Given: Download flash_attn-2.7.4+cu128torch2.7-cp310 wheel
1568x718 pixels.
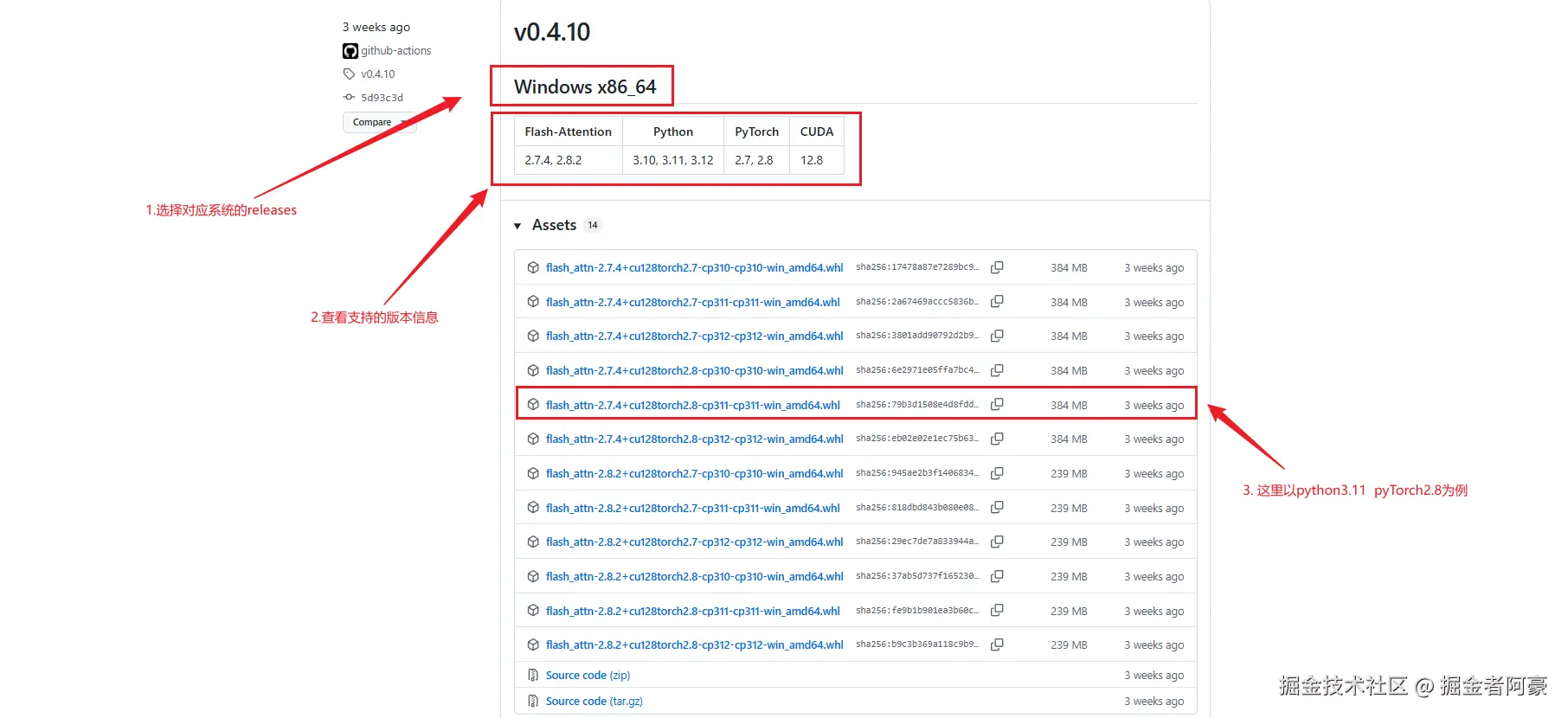Looking at the screenshot, I should (x=694, y=267).
